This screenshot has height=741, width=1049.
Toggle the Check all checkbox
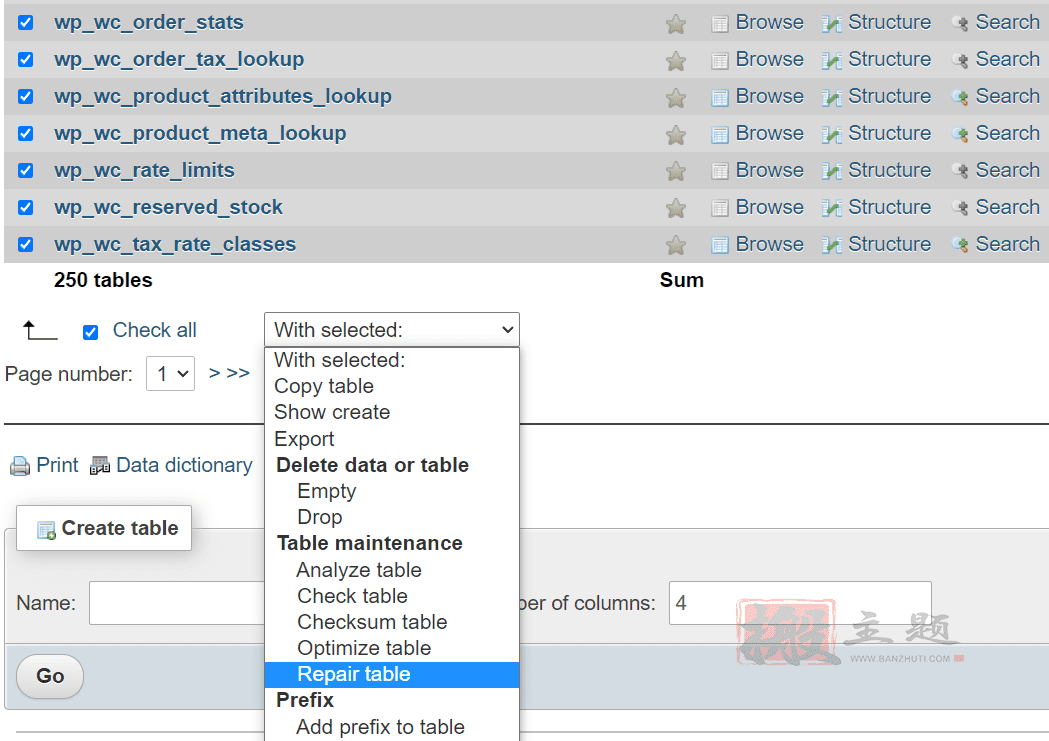[x=90, y=332]
